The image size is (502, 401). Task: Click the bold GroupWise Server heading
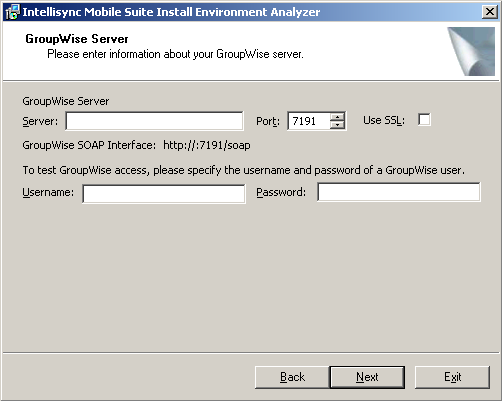[x=77, y=39]
